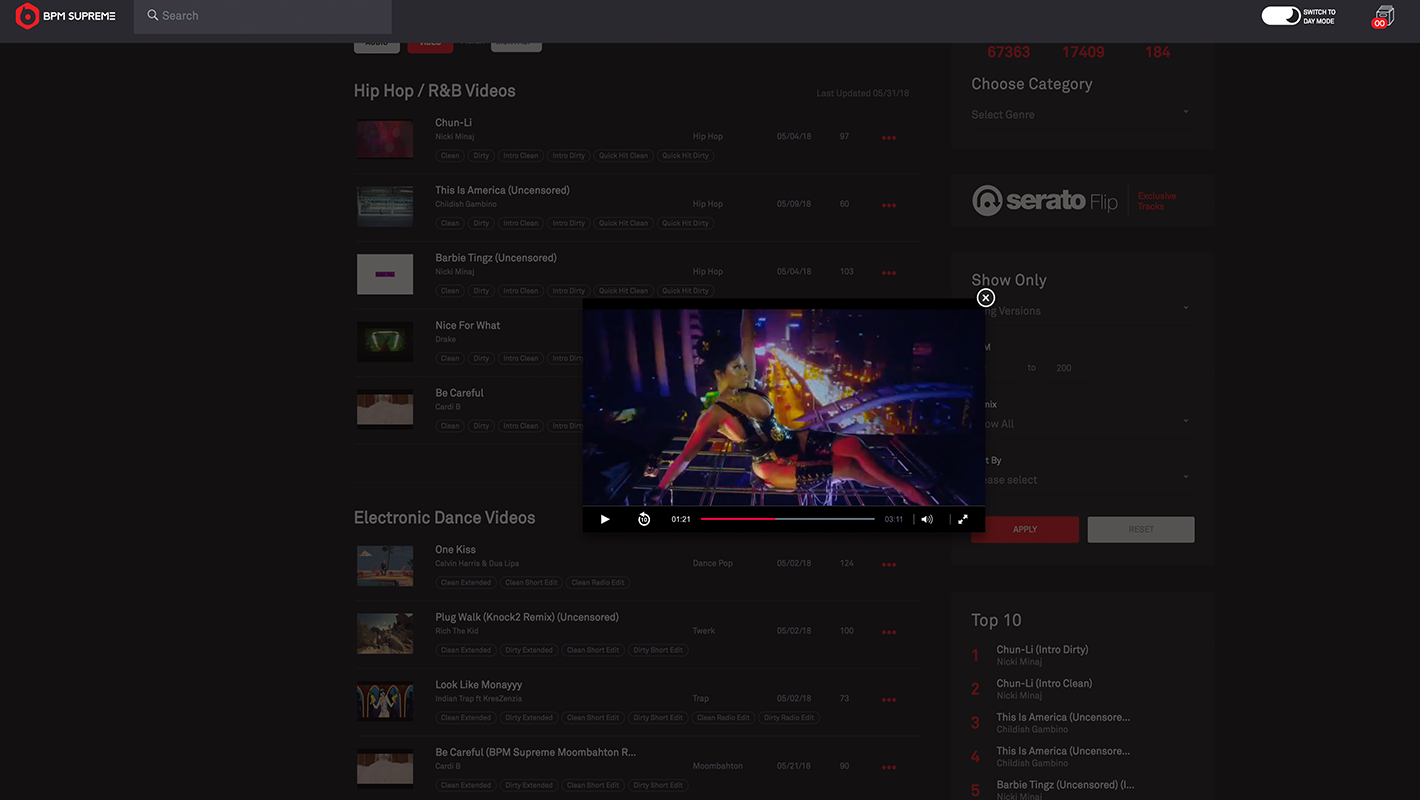Mute the video player volume
Screen dimensions: 1420x800
[x=927, y=519]
